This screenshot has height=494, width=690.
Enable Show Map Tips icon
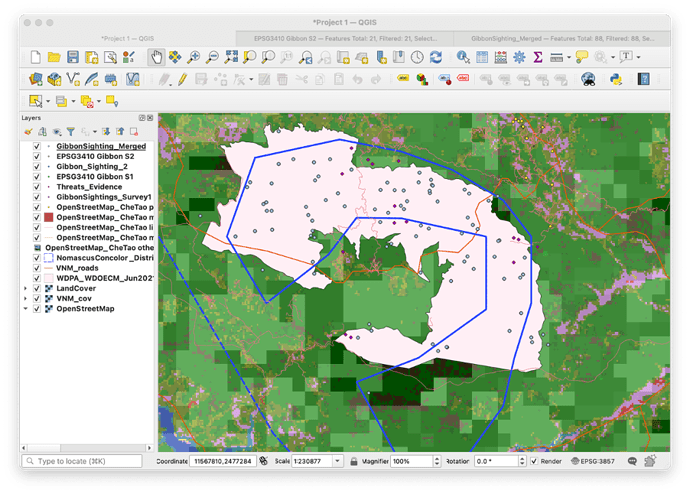click(582, 57)
